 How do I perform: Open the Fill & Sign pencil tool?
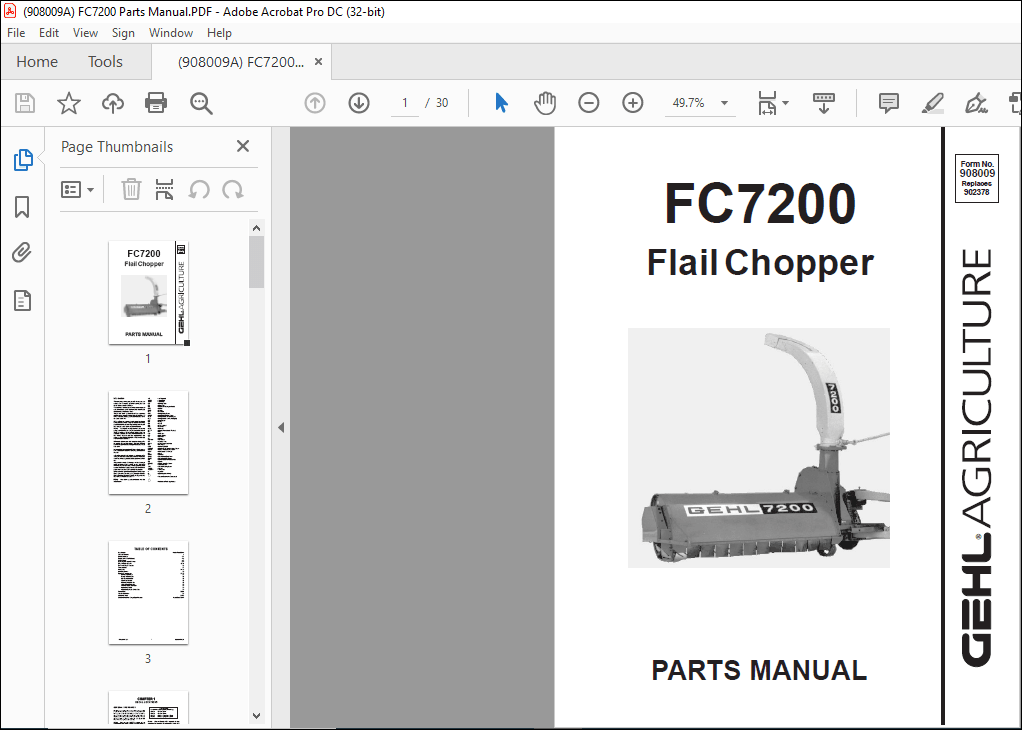tap(932, 102)
